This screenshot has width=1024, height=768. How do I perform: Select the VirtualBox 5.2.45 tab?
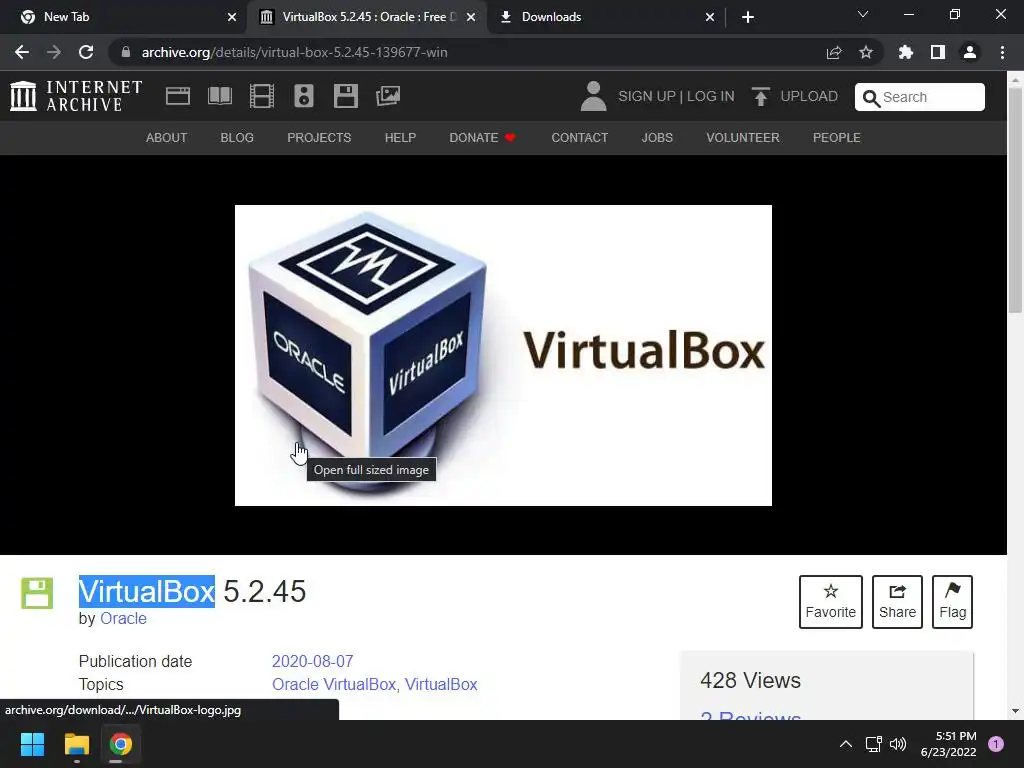pyautogui.click(x=366, y=17)
